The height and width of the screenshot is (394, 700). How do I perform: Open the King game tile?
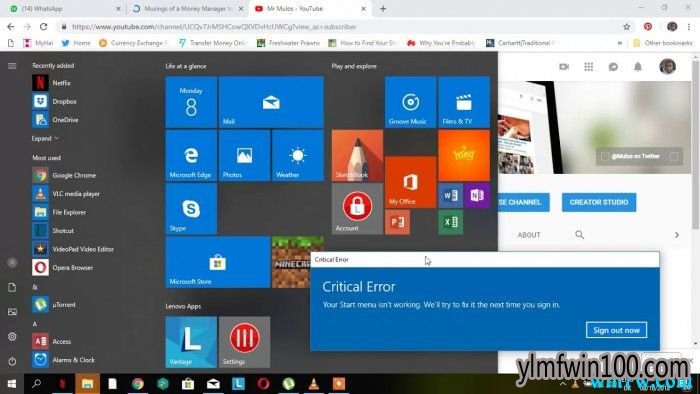pyautogui.click(x=464, y=156)
